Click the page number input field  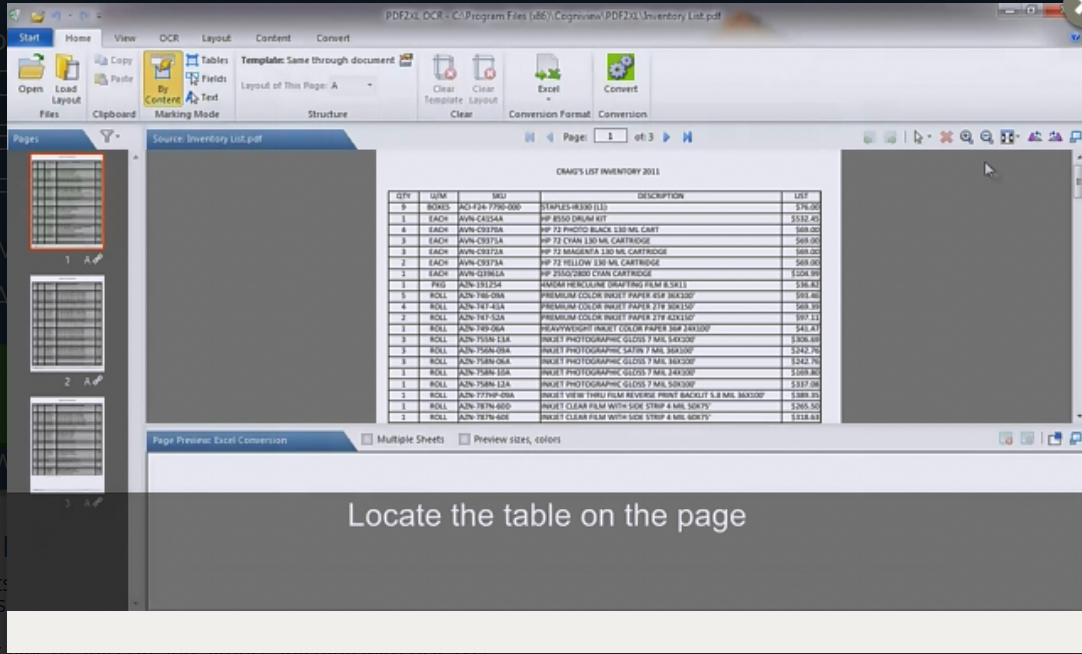[611, 137]
